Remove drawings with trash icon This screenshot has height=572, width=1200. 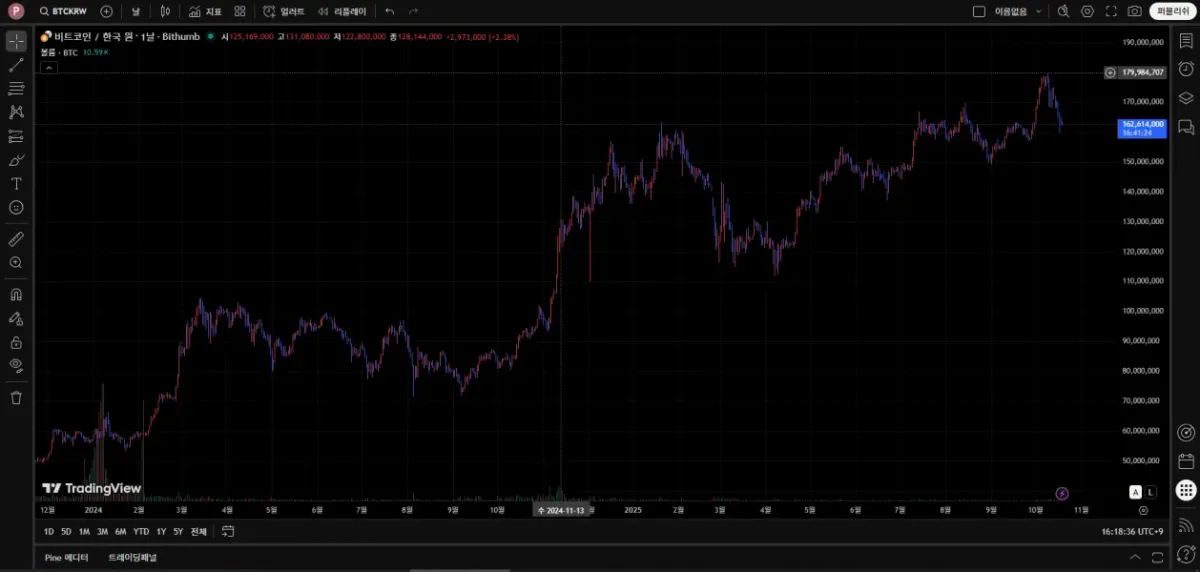coord(16,398)
